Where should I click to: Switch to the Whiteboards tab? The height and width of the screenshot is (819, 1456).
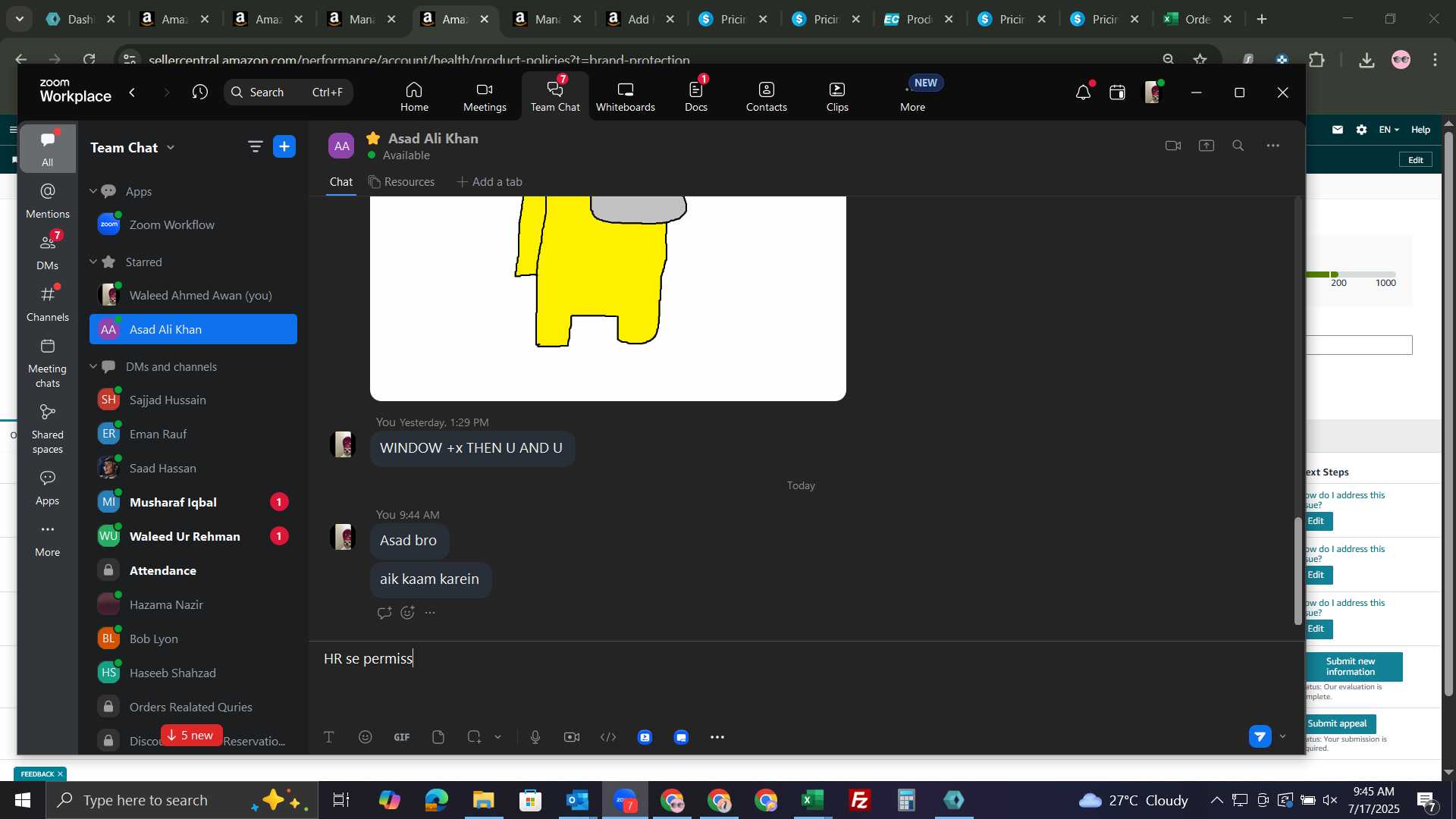click(x=625, y=96)
